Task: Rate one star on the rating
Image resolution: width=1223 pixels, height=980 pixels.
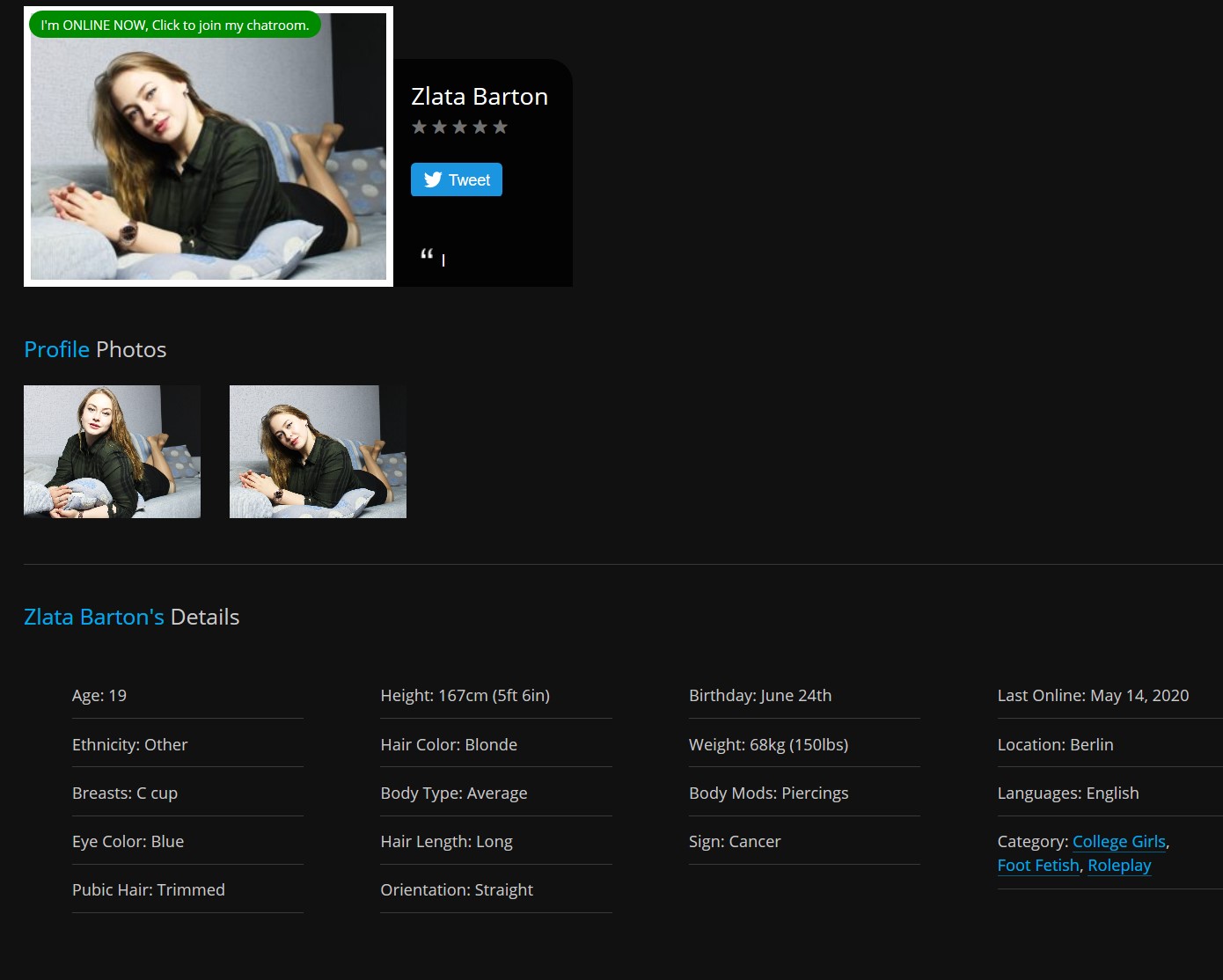Action: (419, 127)
